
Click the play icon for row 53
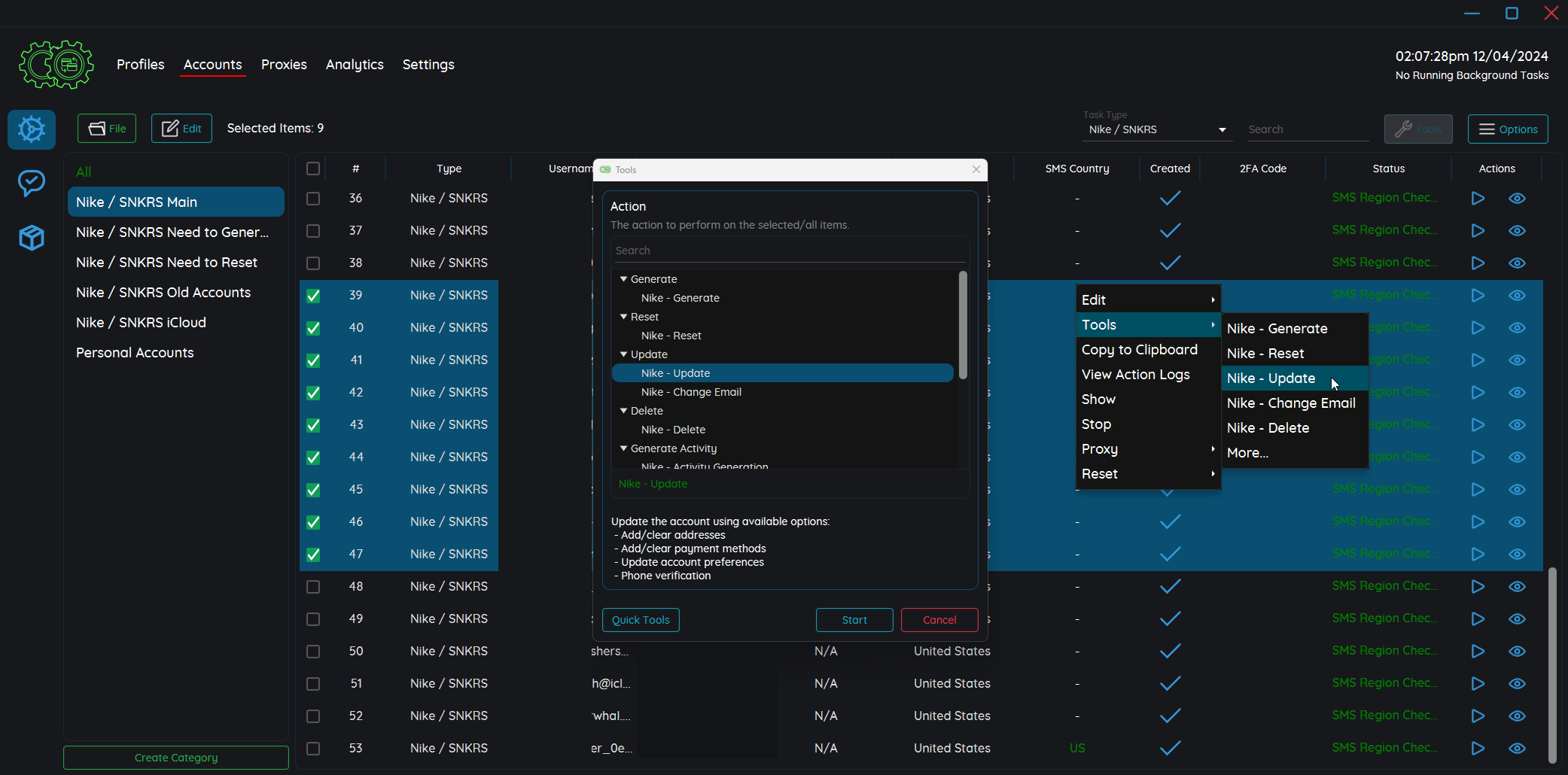coord(1478,748)
